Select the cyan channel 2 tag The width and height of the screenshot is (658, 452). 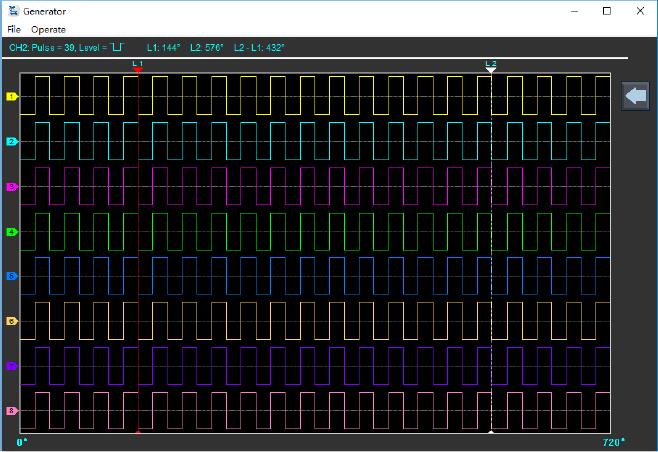click(x=12, y=142)
